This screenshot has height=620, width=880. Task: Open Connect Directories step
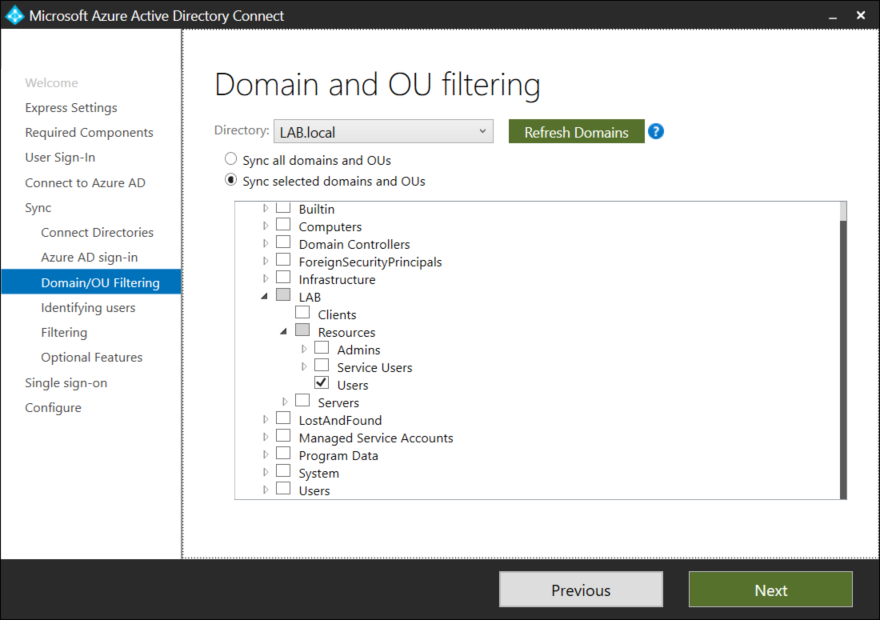click(97, 232)
